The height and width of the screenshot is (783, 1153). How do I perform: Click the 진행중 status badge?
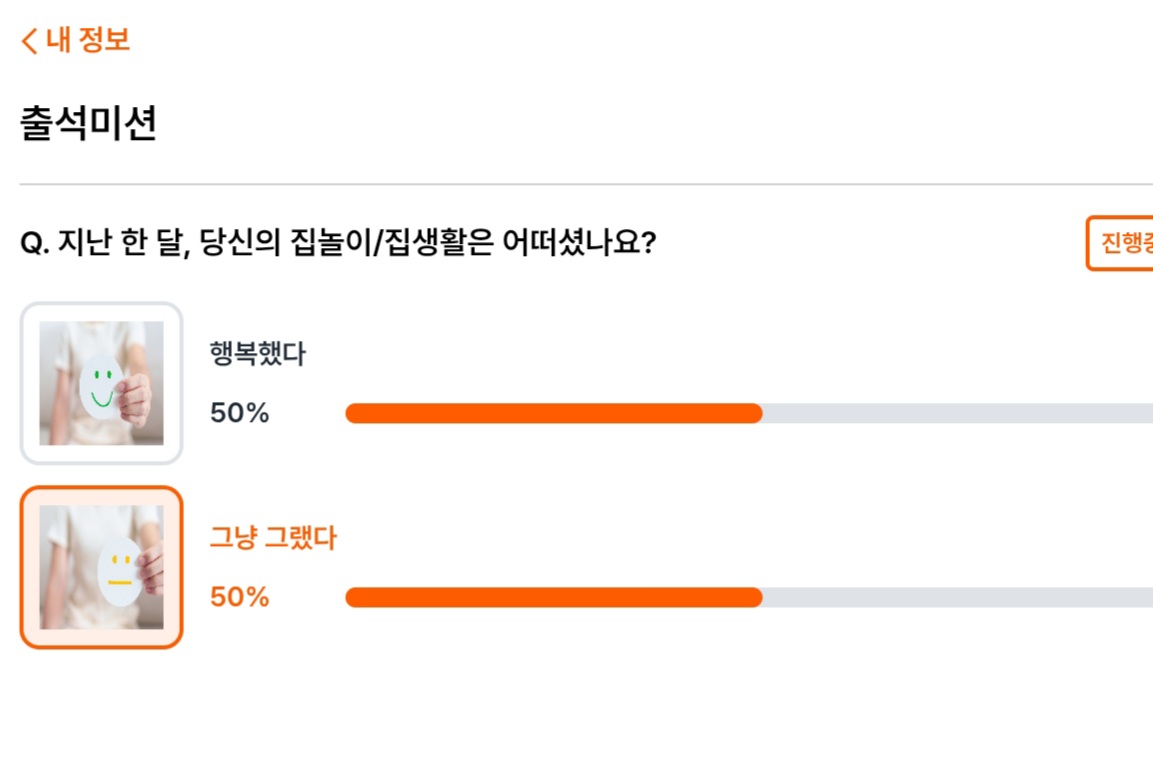pyautogui.click(x=1120, y=243)
